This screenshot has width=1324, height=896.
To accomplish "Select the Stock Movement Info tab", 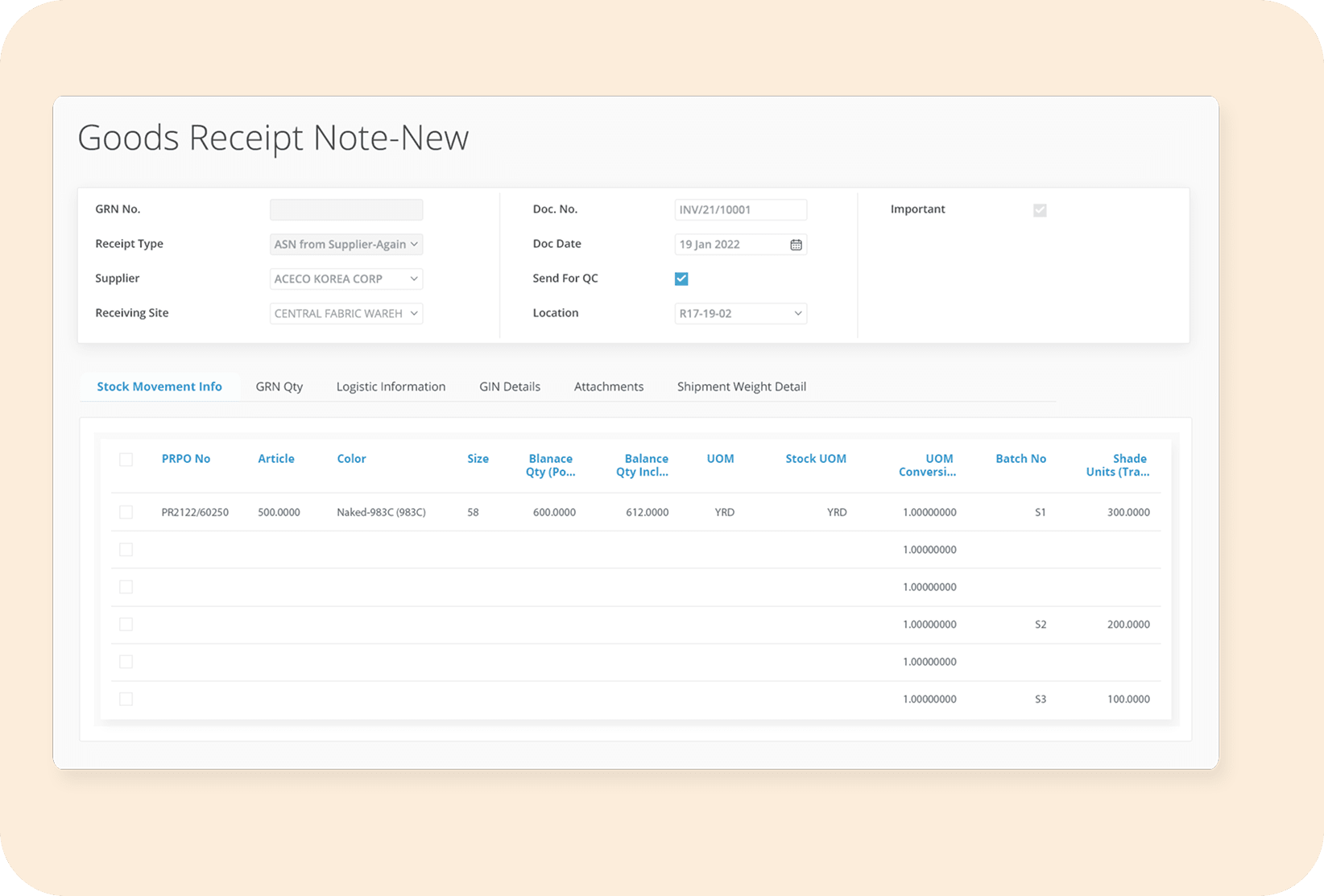I will pos(159,387).
